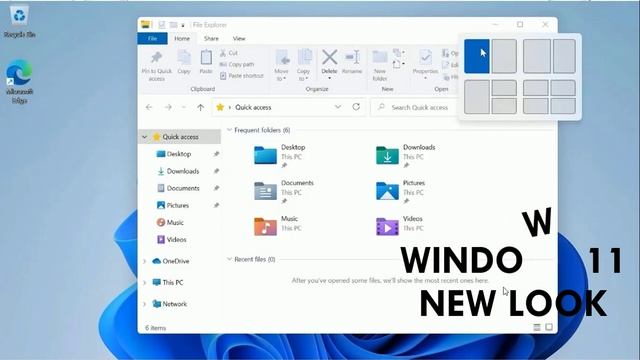Select Videos in the navigation pane
Viewport: 640px width, 360px height.
[x=176, y=240]
